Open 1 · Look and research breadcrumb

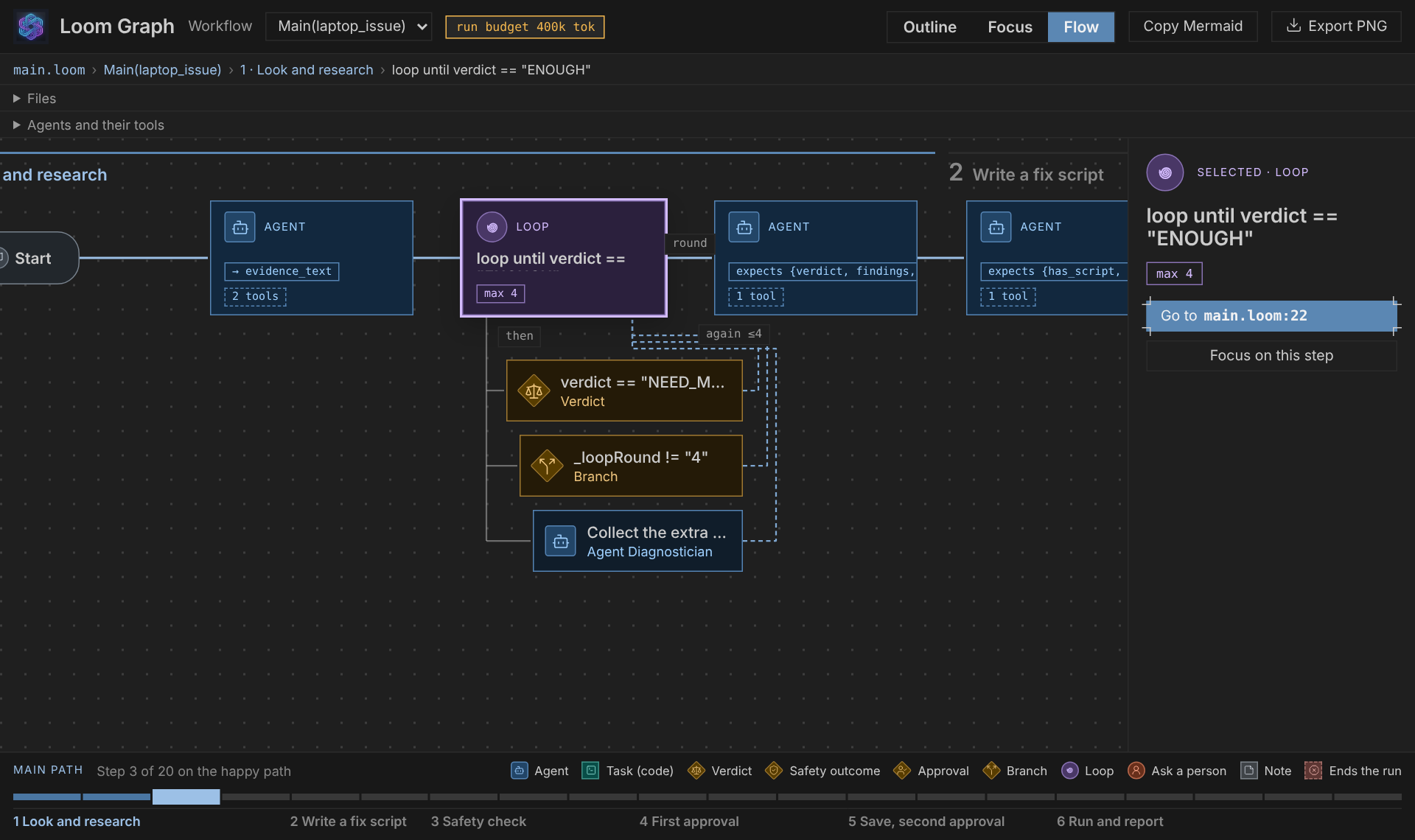307,70
